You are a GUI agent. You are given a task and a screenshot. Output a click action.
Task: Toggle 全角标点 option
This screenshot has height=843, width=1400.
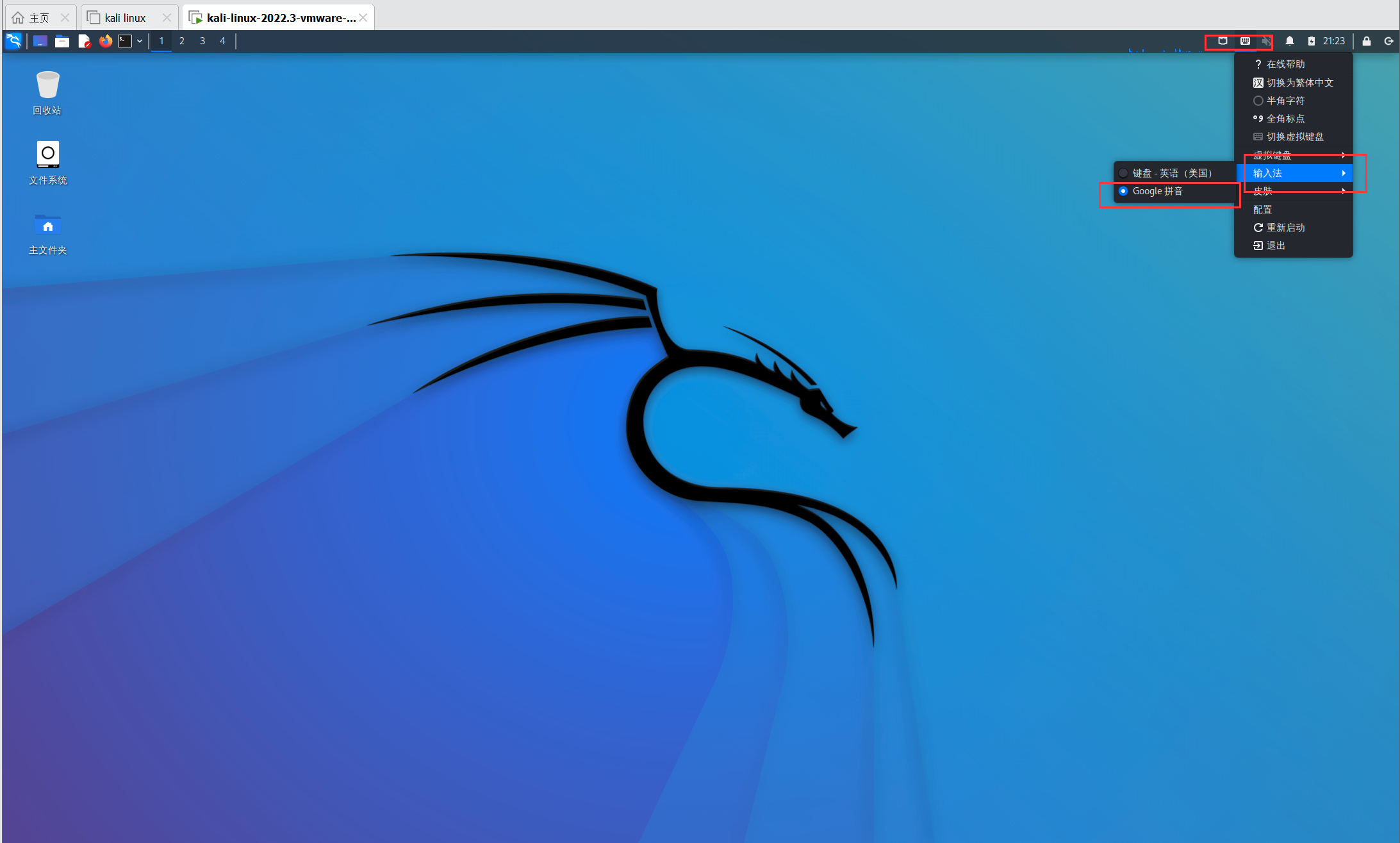(1294, 119)
